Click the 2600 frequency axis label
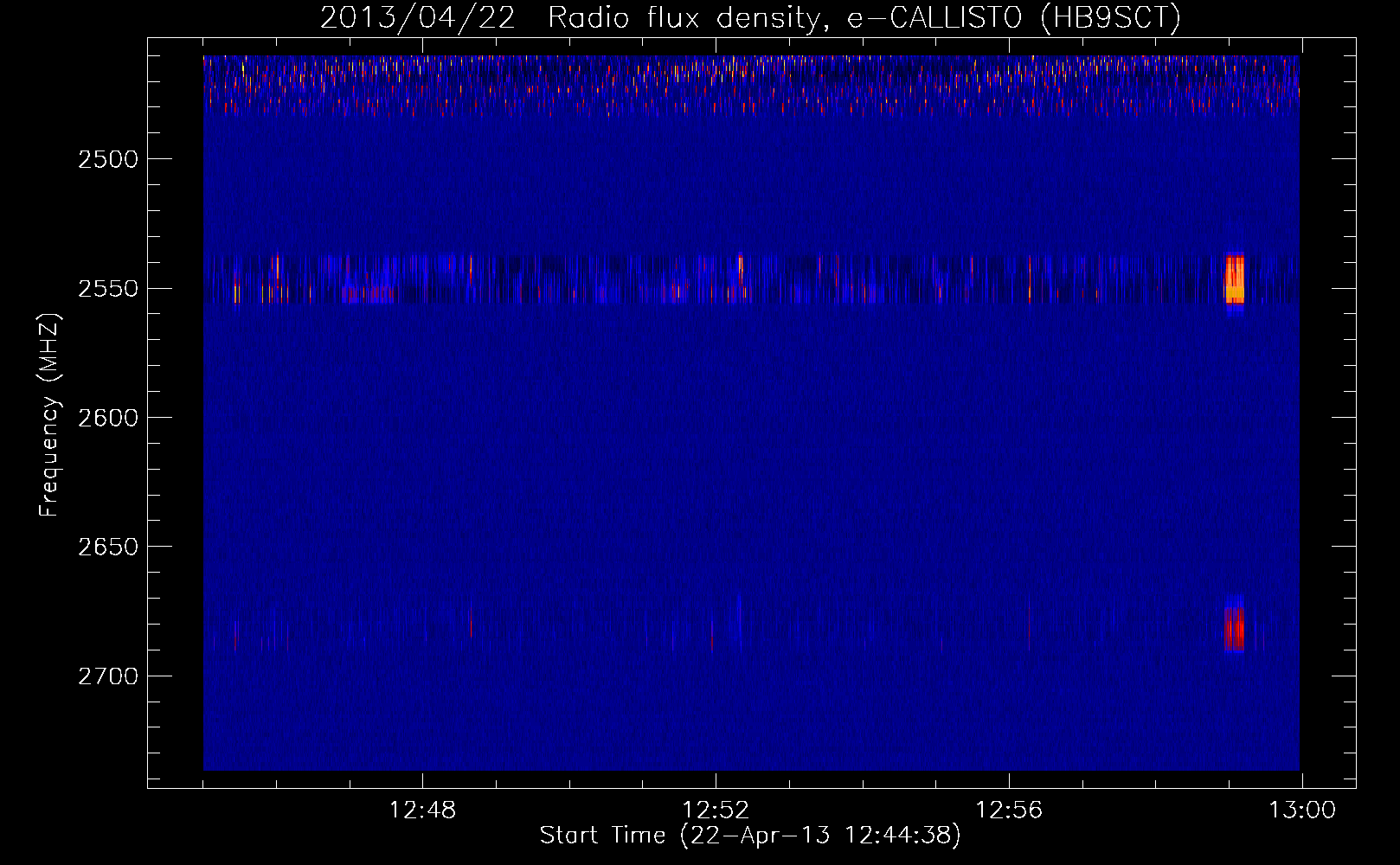This screenshot has height=865, width=1400. pos(108,417)
